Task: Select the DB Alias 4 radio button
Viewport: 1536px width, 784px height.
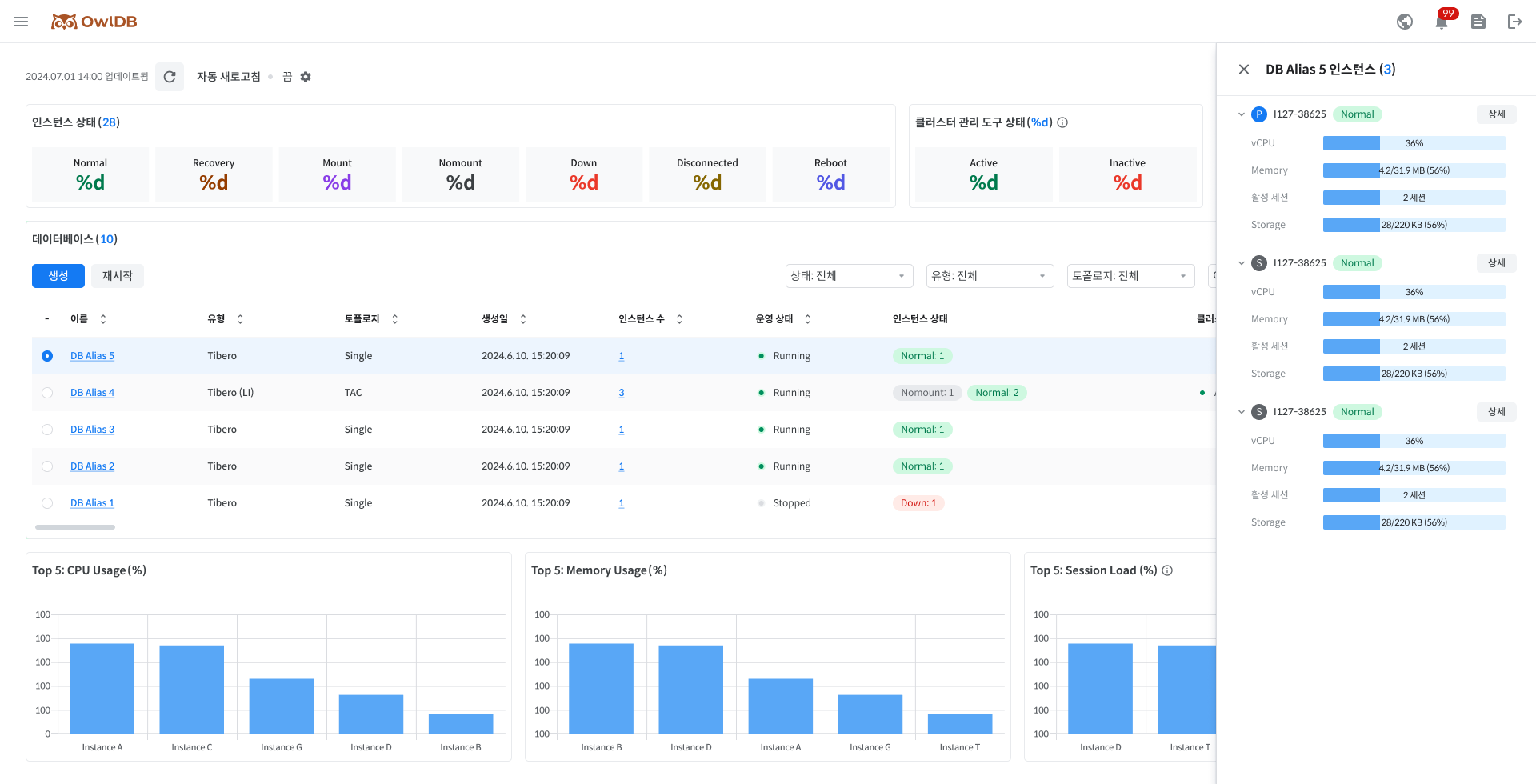Action: tap(47, 393)
